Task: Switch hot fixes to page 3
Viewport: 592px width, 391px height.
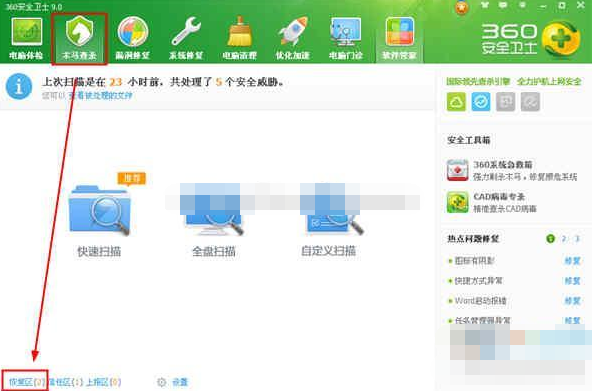Action: [577, 239]
